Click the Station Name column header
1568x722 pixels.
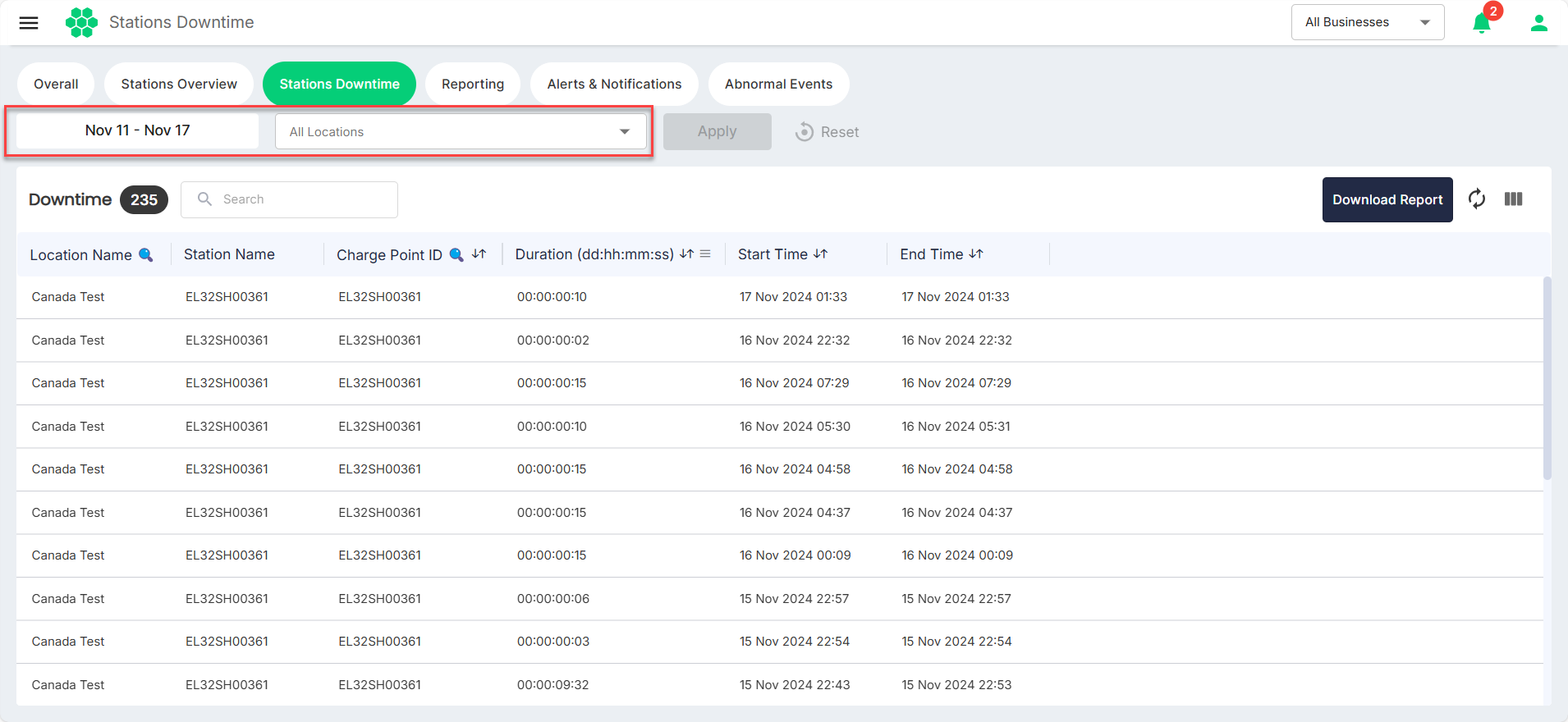point(229,254)
